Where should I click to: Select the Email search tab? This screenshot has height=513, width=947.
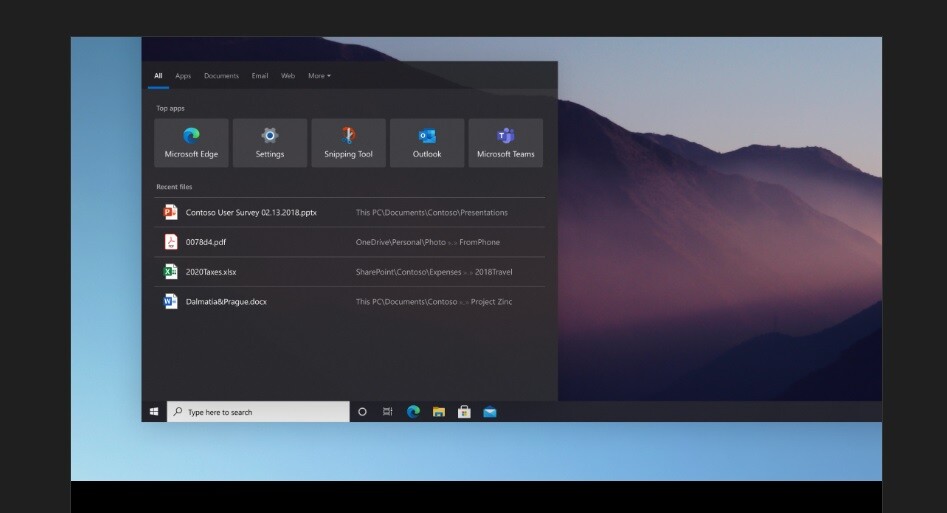click(x=260, y=76)
